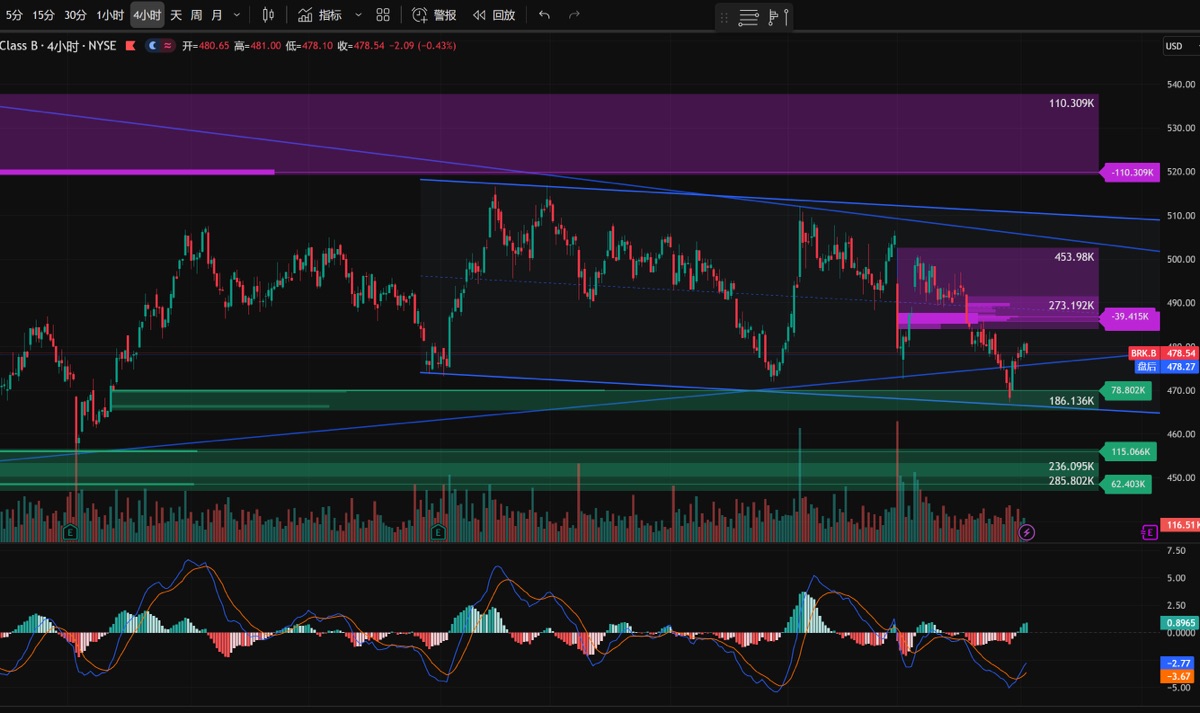Click the layout grid templates icon
1200x713 pixels.
[383, 15]
